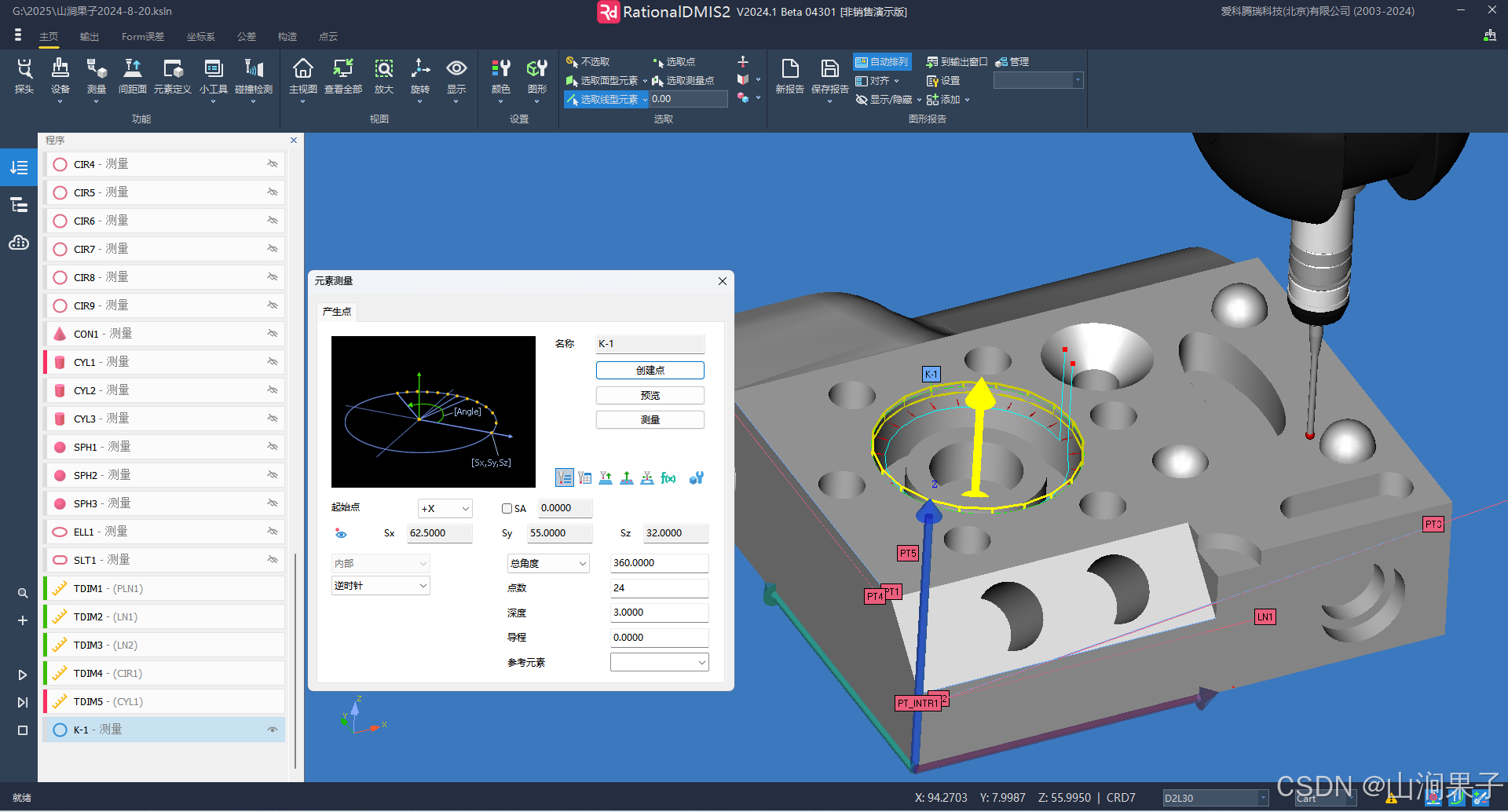Toggle visibility of SPH1 row

[273, 447]
